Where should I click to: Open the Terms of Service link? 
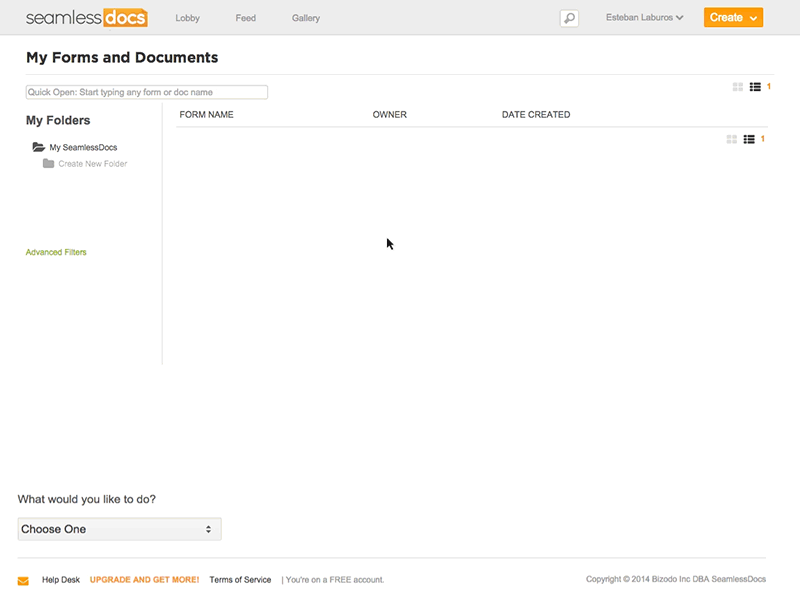coord(240,580)
